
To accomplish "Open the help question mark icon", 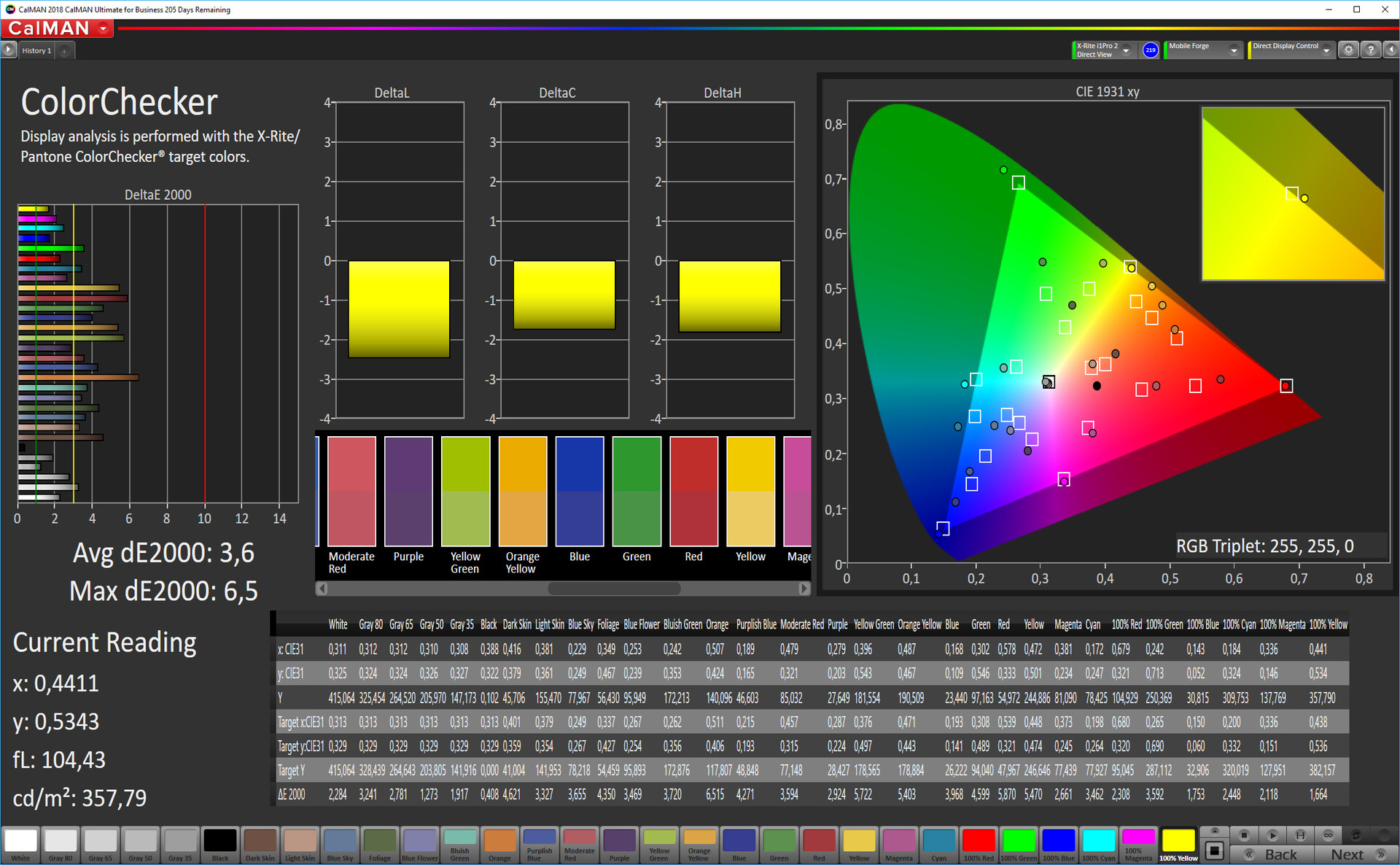I will (x=1371, y=50).
